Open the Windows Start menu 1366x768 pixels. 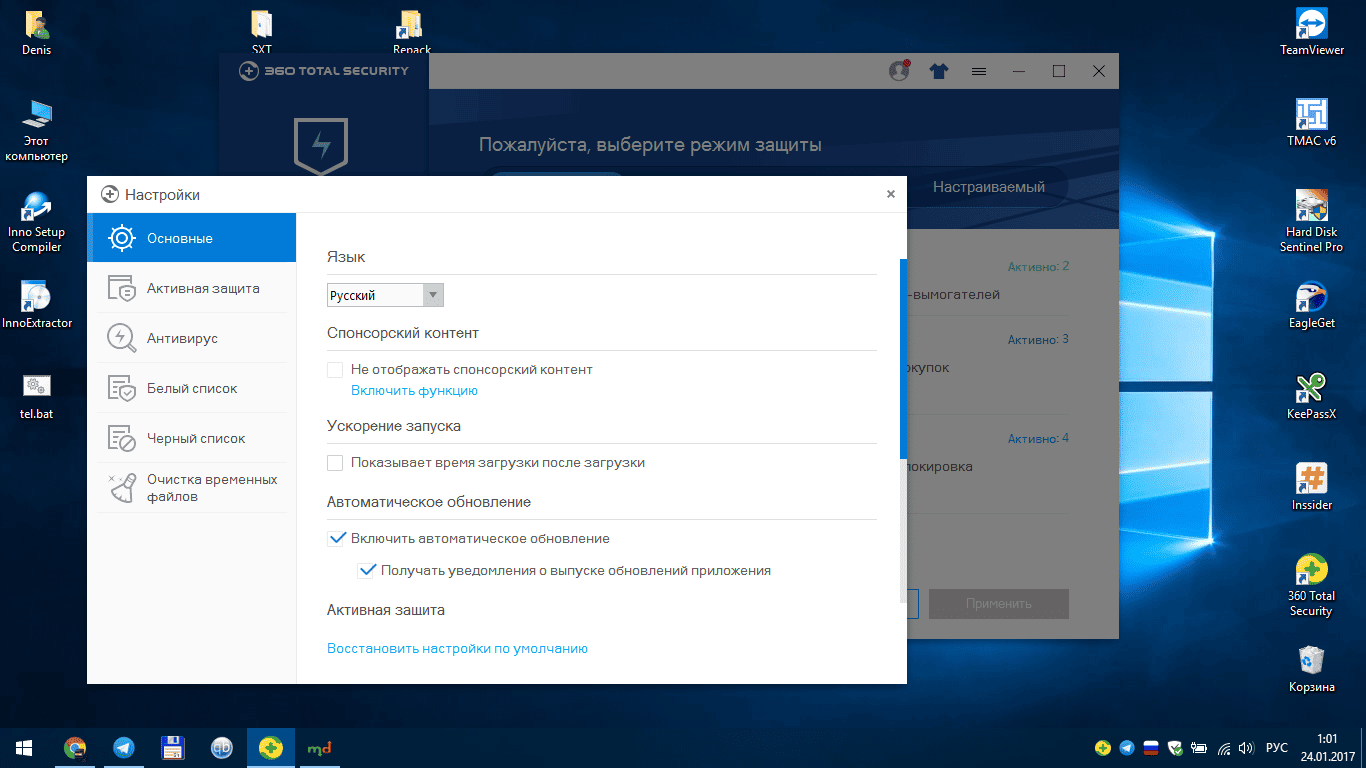pos(24,748)
